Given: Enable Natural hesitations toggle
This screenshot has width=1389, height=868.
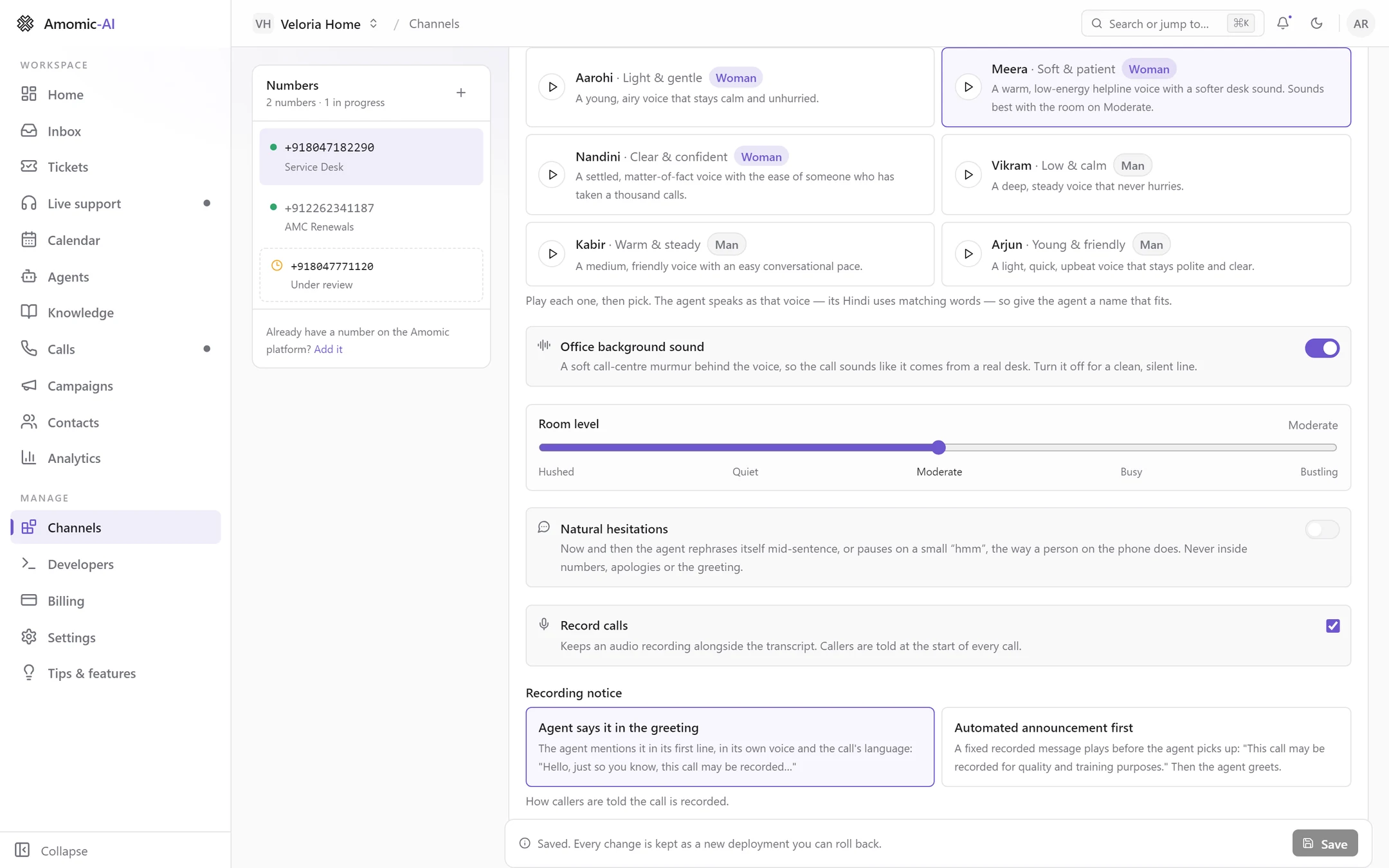Looking at the screenshot, I should [x=1321, y=530].
